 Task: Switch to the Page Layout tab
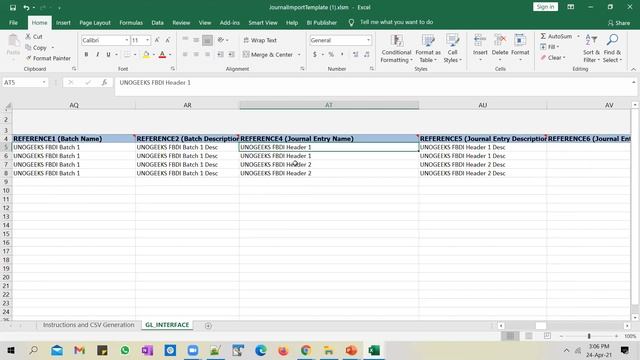tap(95, 22)
